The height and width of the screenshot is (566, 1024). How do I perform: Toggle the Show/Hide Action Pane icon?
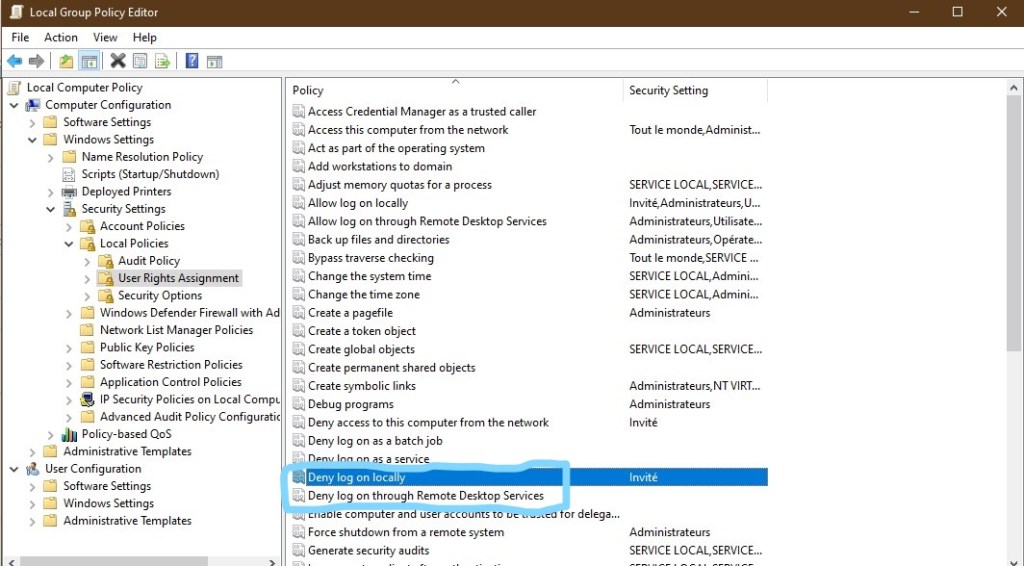point(213,61)
